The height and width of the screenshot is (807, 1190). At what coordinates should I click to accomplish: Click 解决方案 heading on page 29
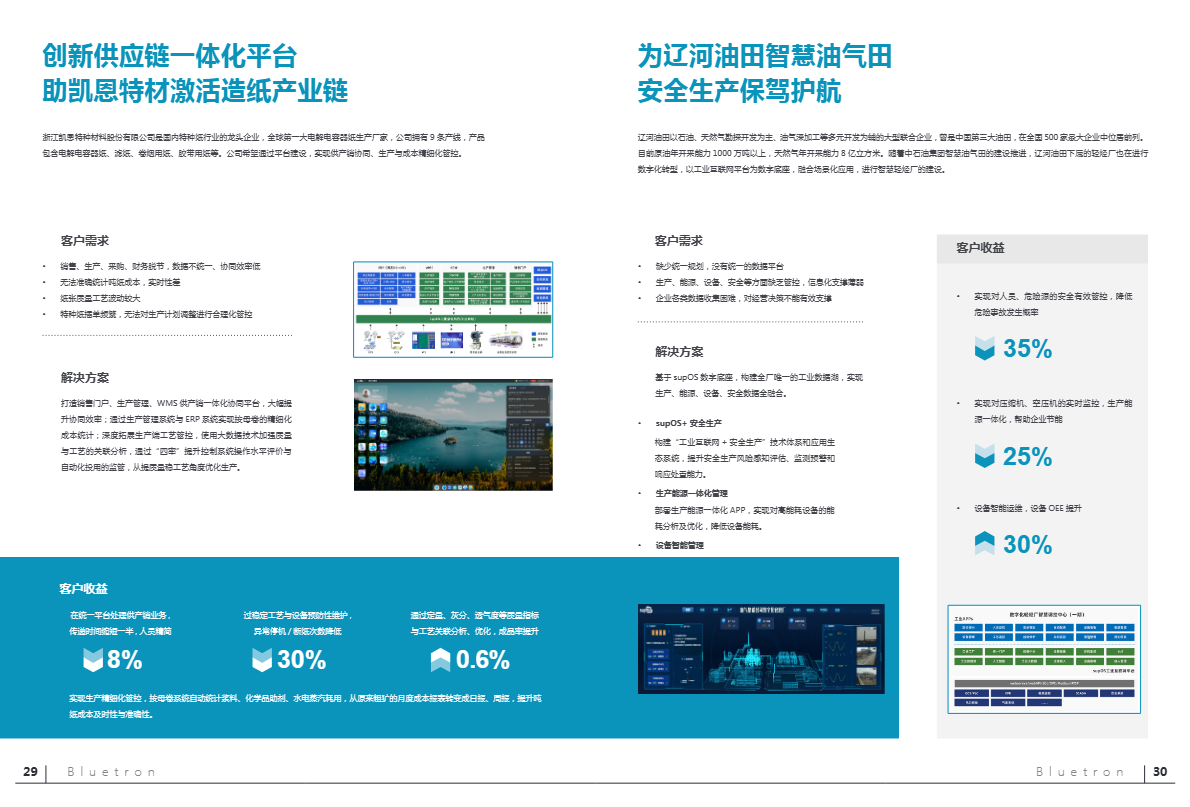click(85, 377)
